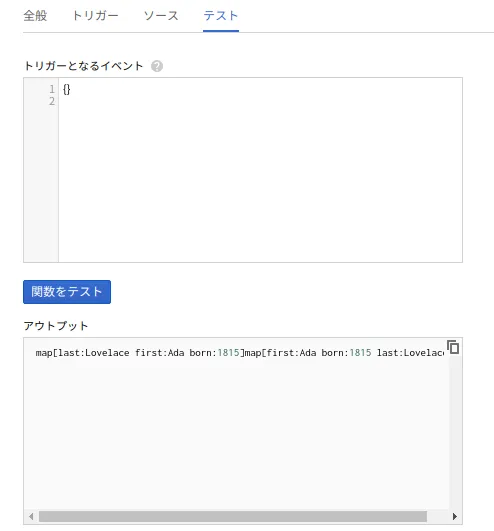Click the 関数をテスト button
Viewport: 494px width, 531px height.
click(x=67, y=292)
